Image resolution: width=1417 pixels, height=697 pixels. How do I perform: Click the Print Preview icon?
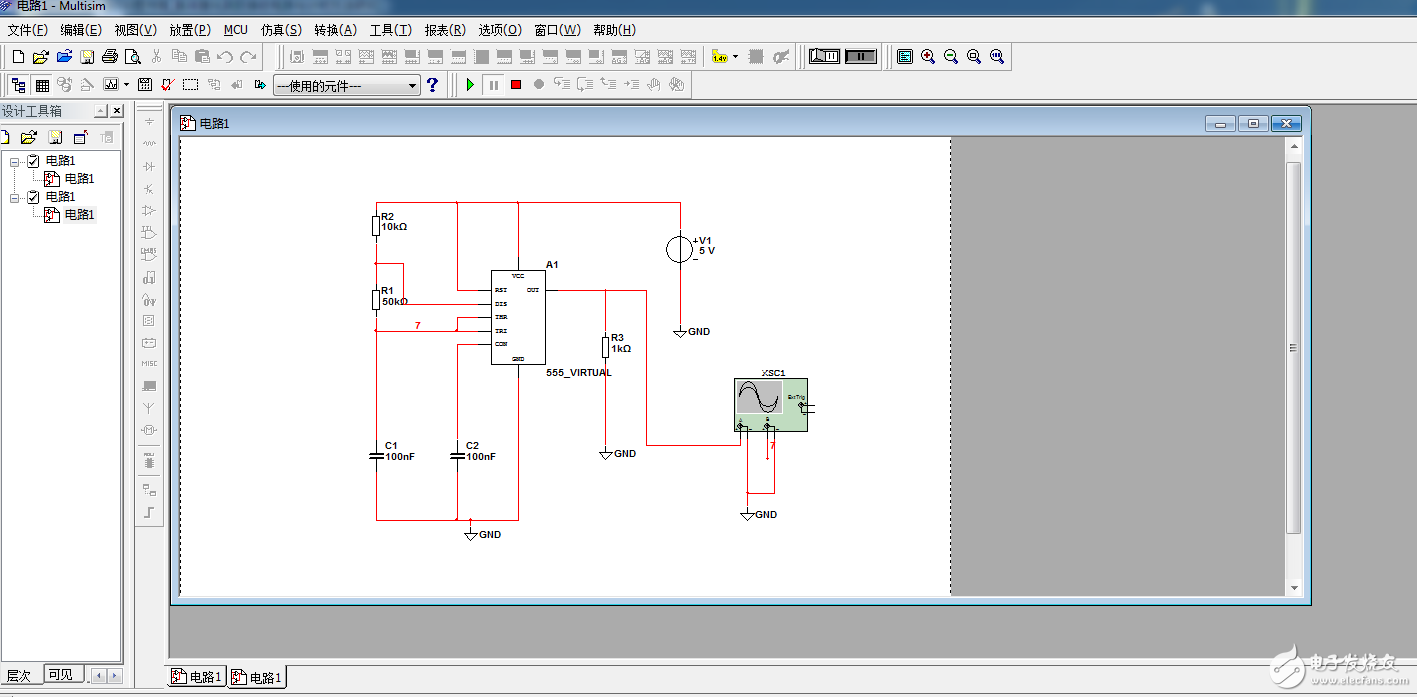tap(132, 57)
